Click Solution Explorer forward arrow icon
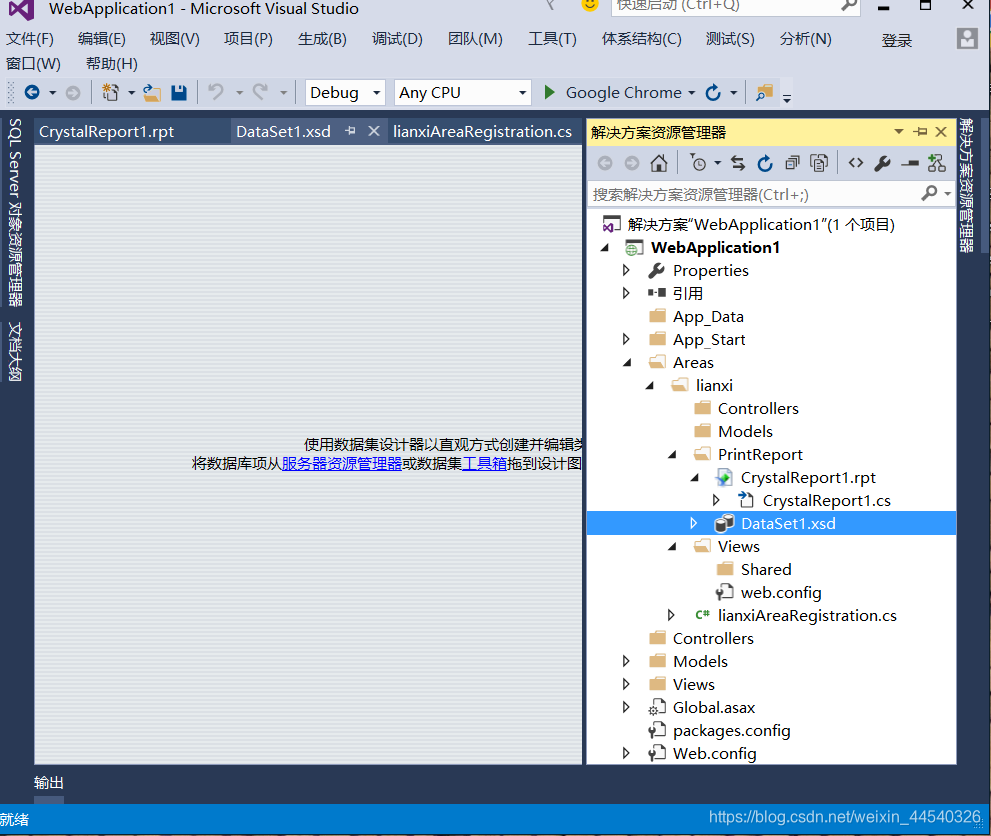This screenshot has height=836, width=991. point(631,164)
